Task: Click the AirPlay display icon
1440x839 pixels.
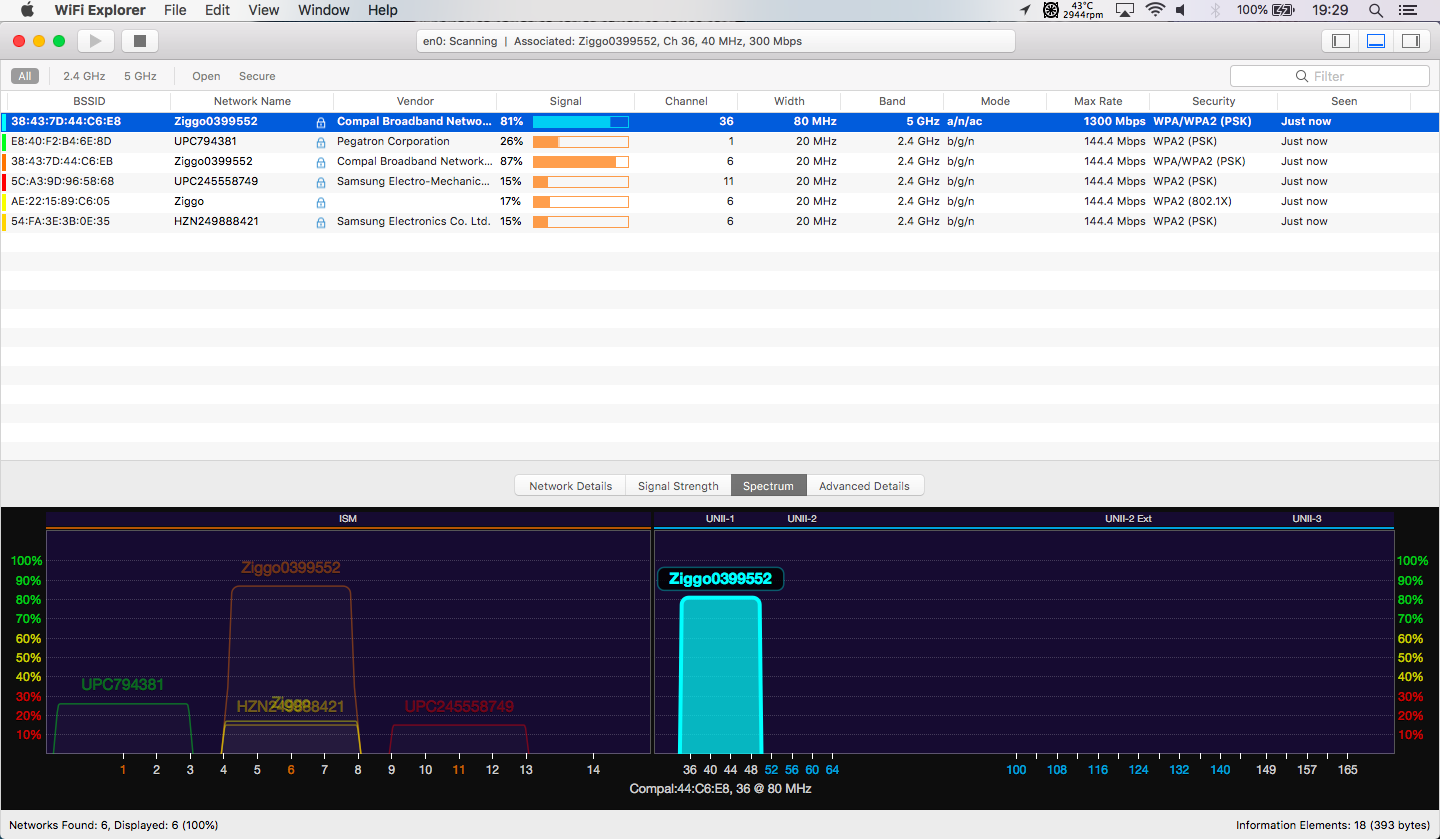Action: (1125, 10)
